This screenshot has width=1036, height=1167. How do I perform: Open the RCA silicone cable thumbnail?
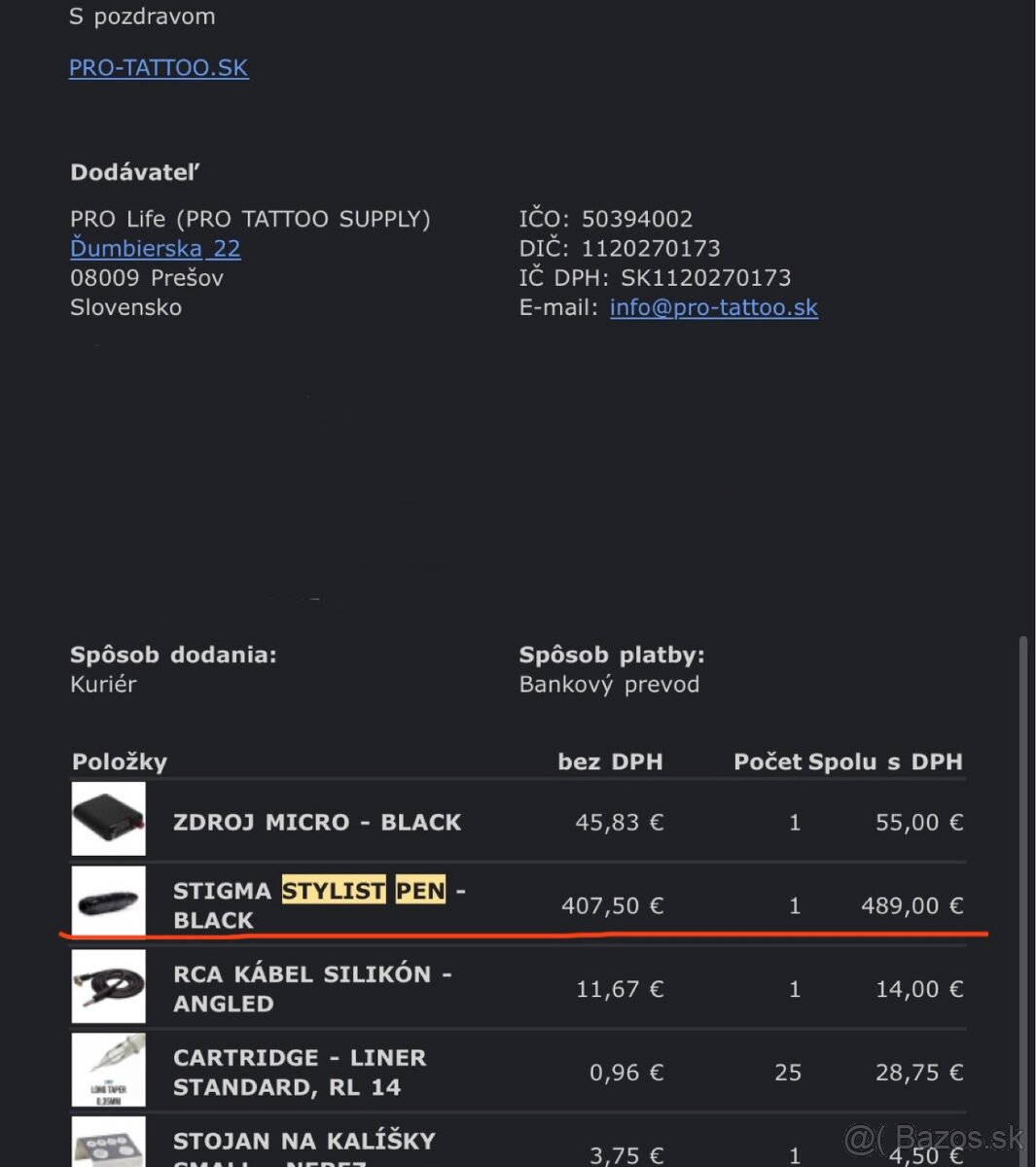click(109, 987)
